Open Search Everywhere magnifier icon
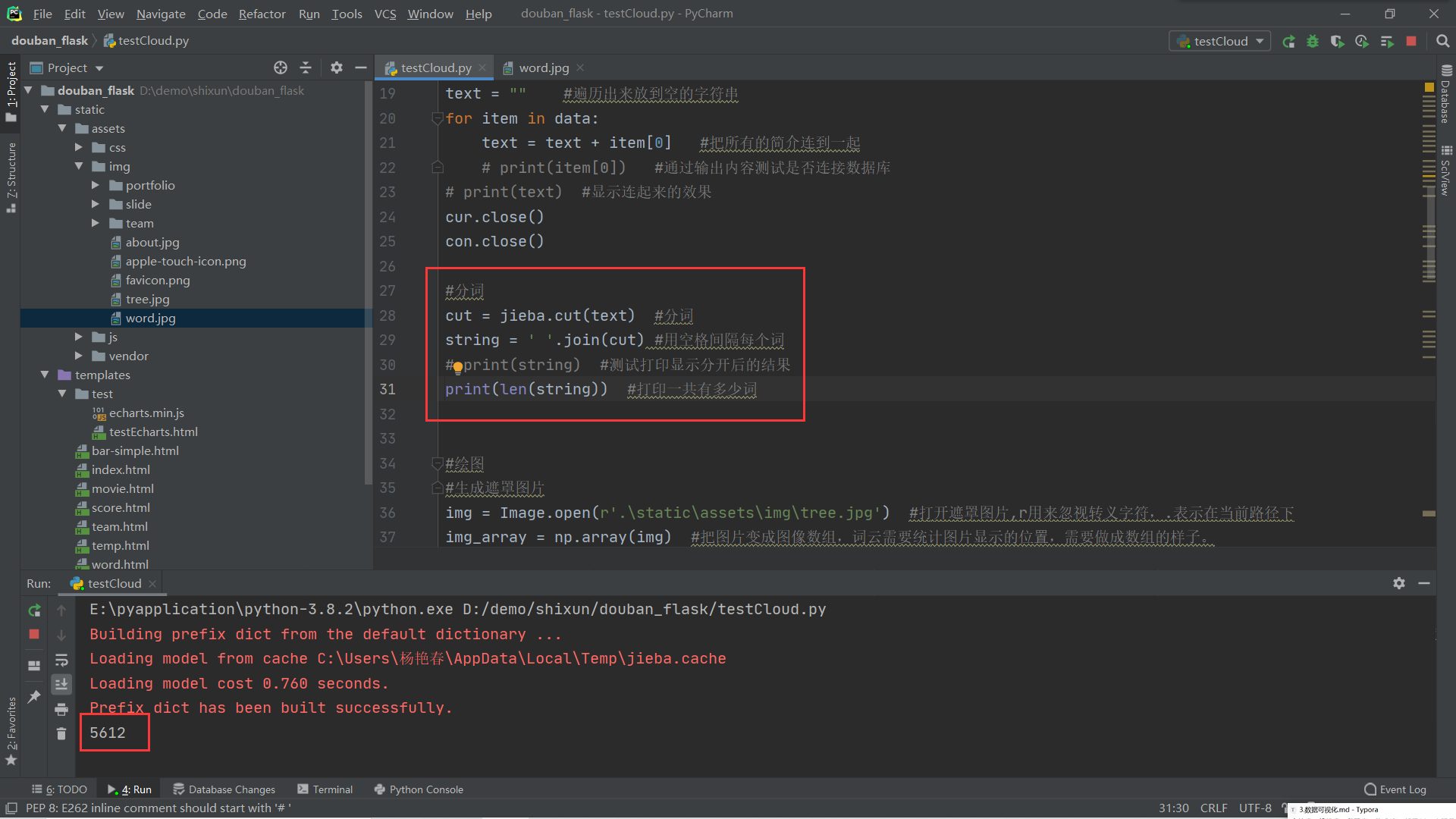Viewport: 1456px width, 819px height. 1442,42
